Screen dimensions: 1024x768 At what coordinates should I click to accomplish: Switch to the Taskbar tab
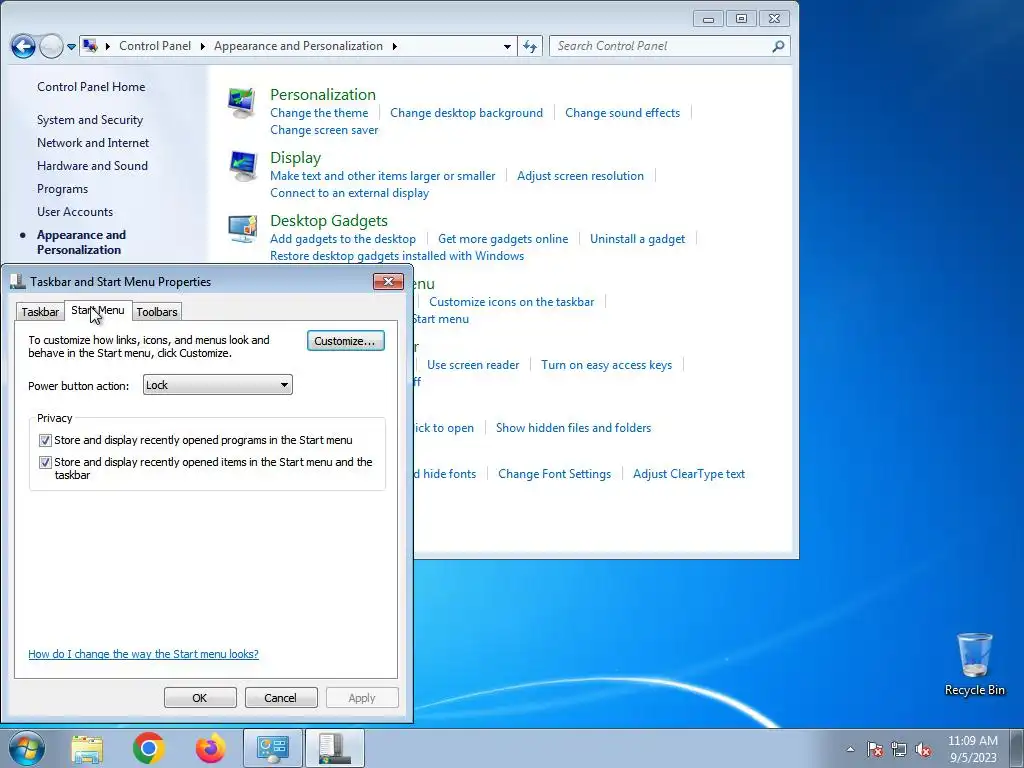pos(40,312)
